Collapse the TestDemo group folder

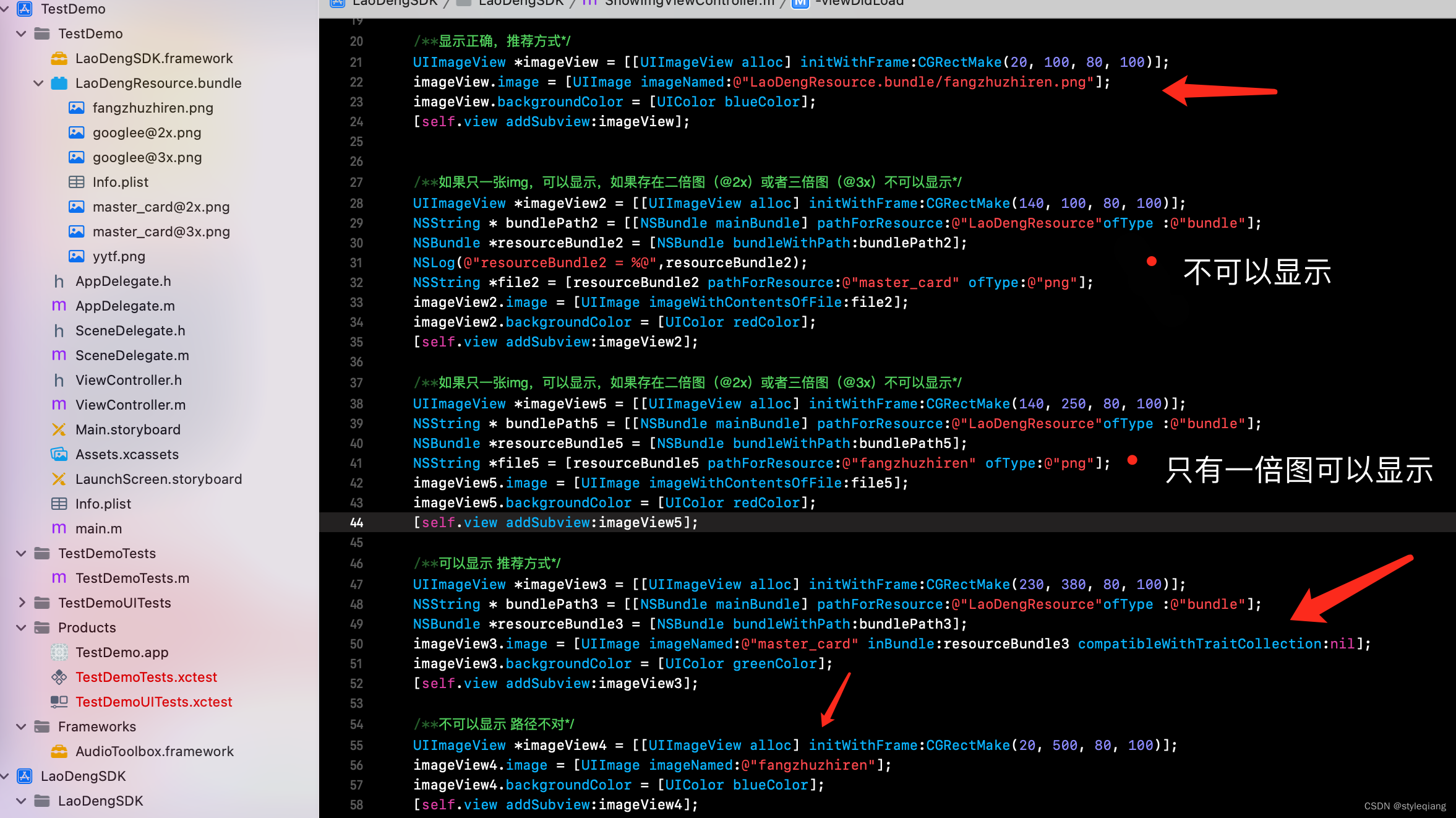coord(21,34)
